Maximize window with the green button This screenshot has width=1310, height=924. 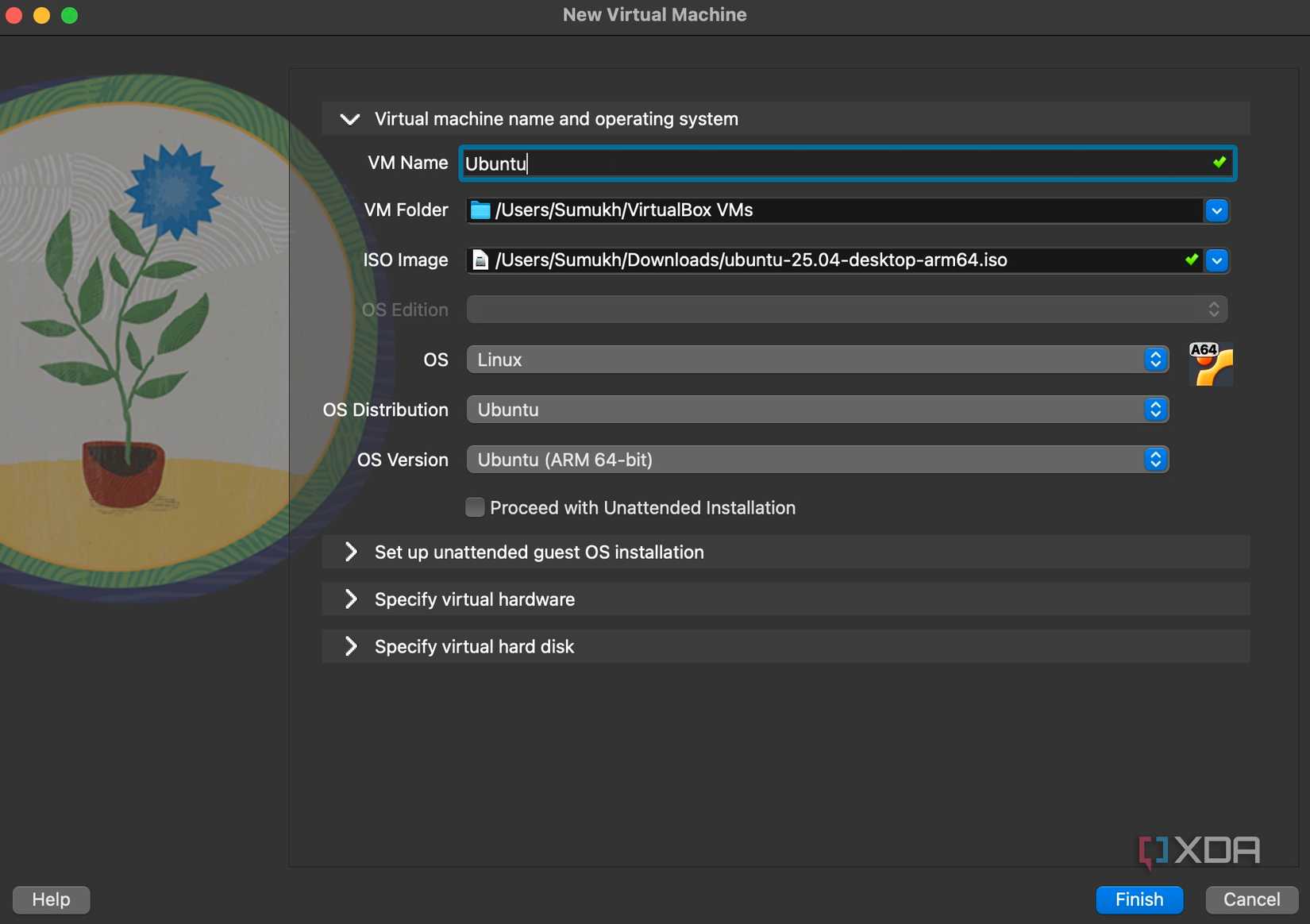pos(70,15)
